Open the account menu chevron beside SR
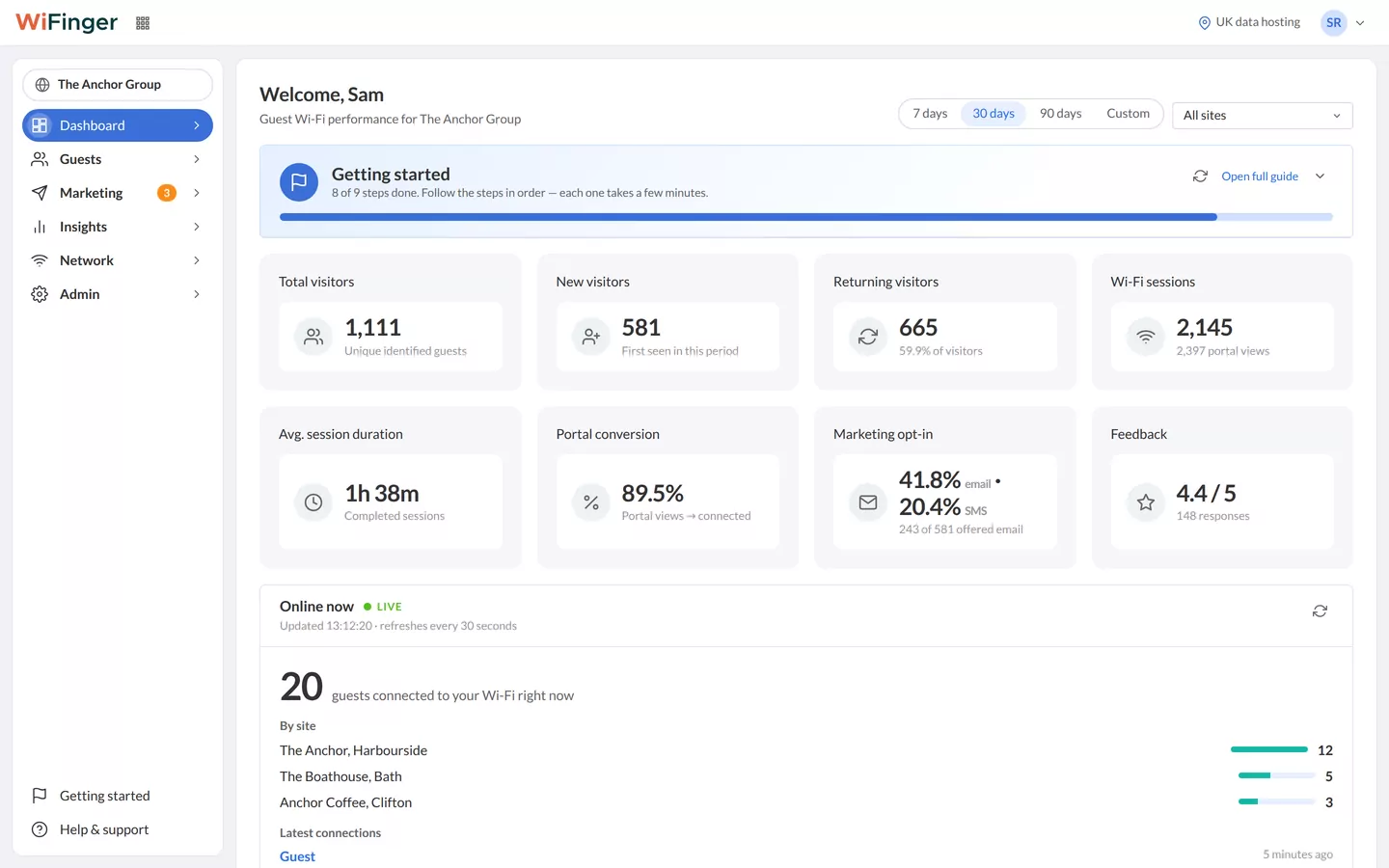1389x868 pixels. [x=1360, y=23]
